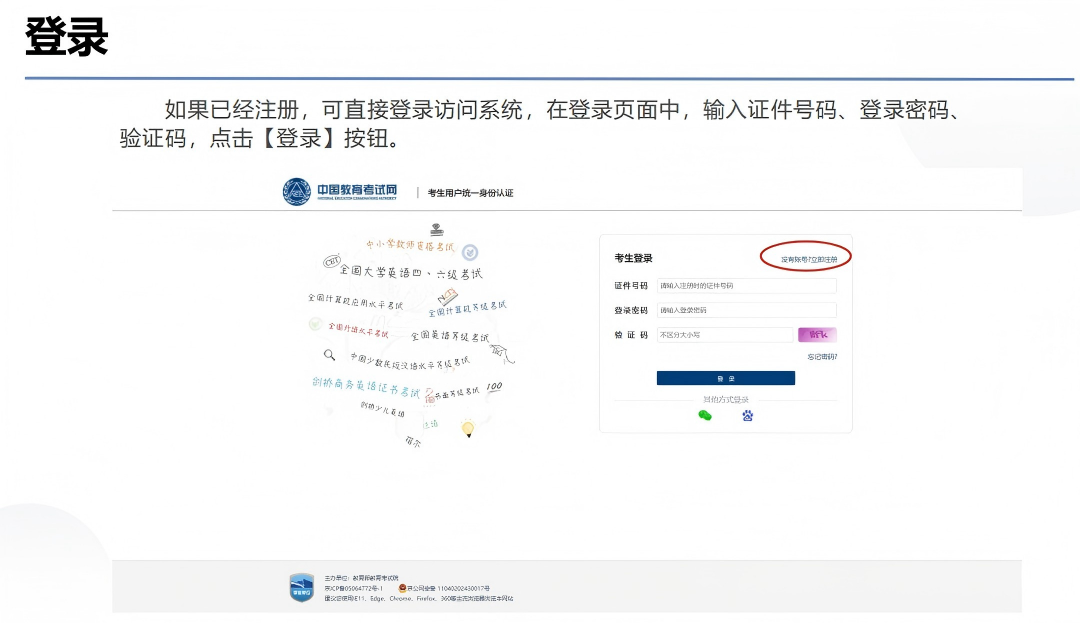This screenshot has height=623, width=1080.
Task: Click the 忘记密码? link
Action: [x=822, y=357]
